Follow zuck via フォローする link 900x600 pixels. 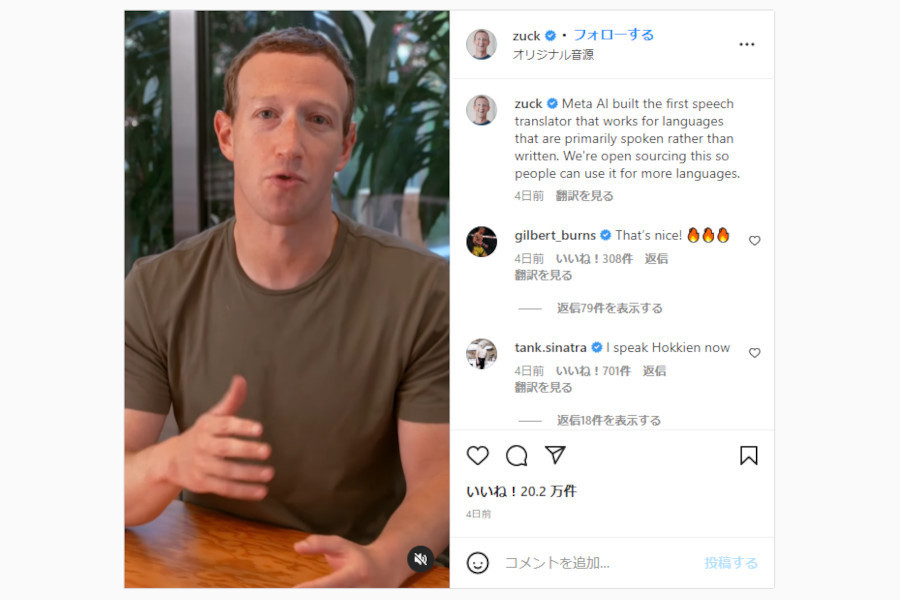pos(614,35)
